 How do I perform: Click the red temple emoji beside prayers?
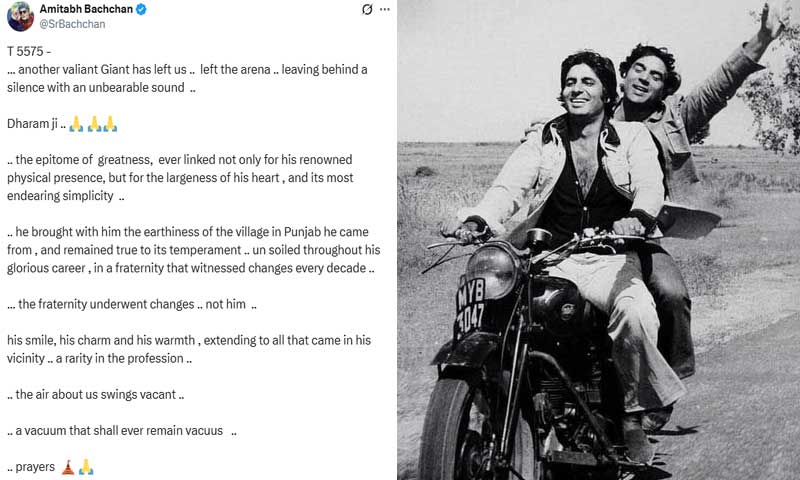tap(68, 466)
